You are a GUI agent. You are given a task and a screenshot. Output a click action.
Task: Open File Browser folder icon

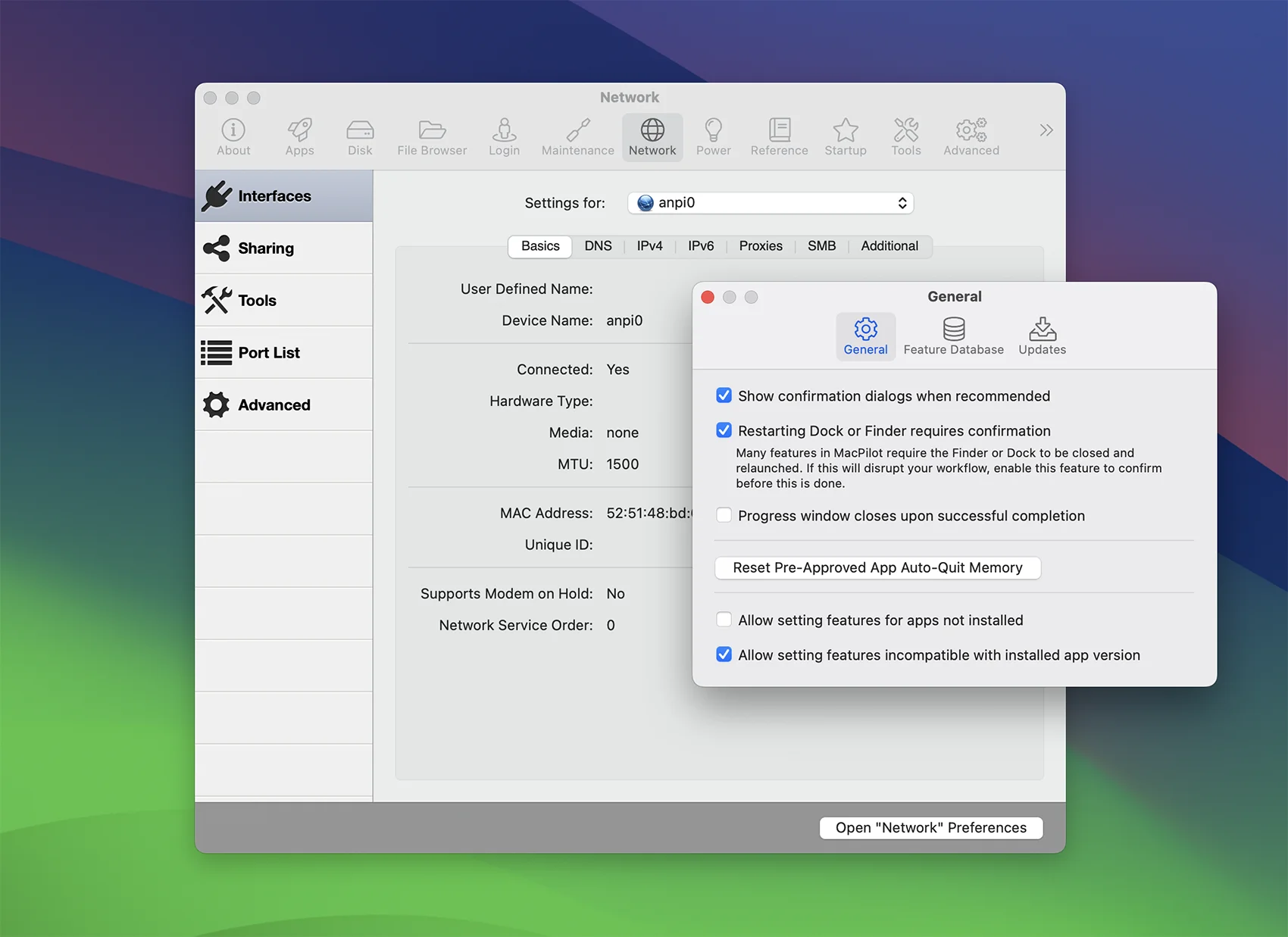point(432,137)
